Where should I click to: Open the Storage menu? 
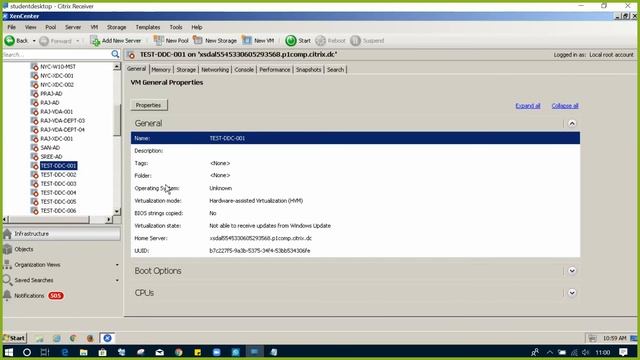pos(116,27)
